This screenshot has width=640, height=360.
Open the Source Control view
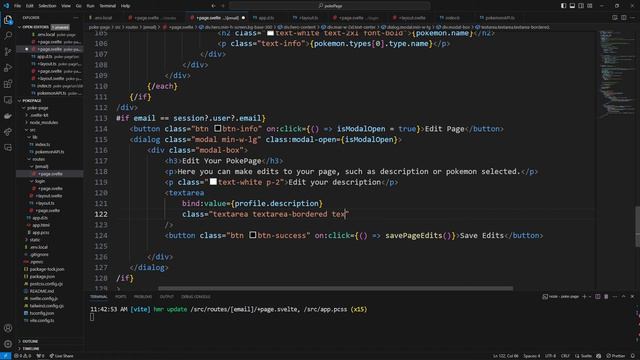coord(8,51)
